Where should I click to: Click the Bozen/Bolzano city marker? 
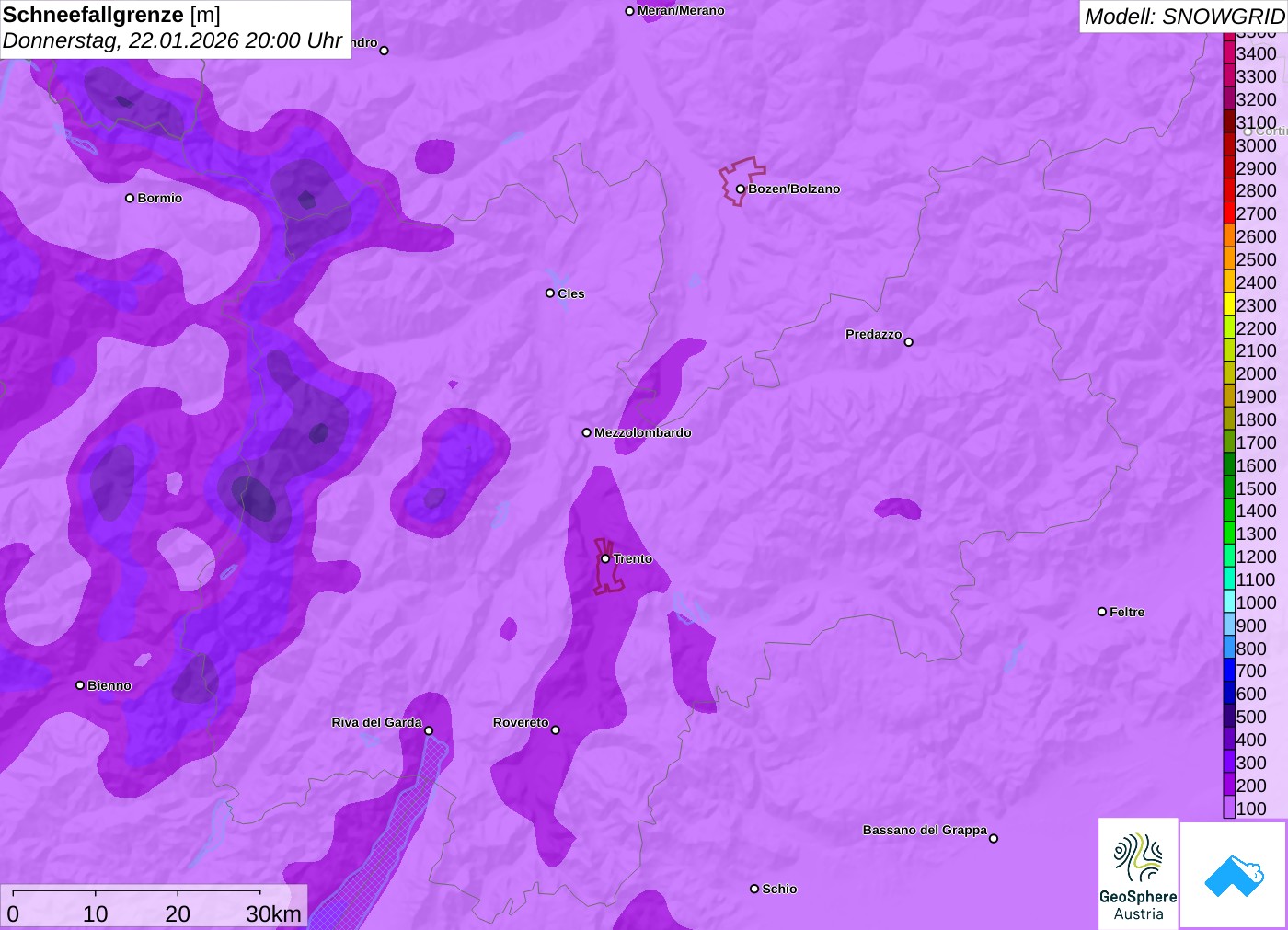click(x=740, y=189)
